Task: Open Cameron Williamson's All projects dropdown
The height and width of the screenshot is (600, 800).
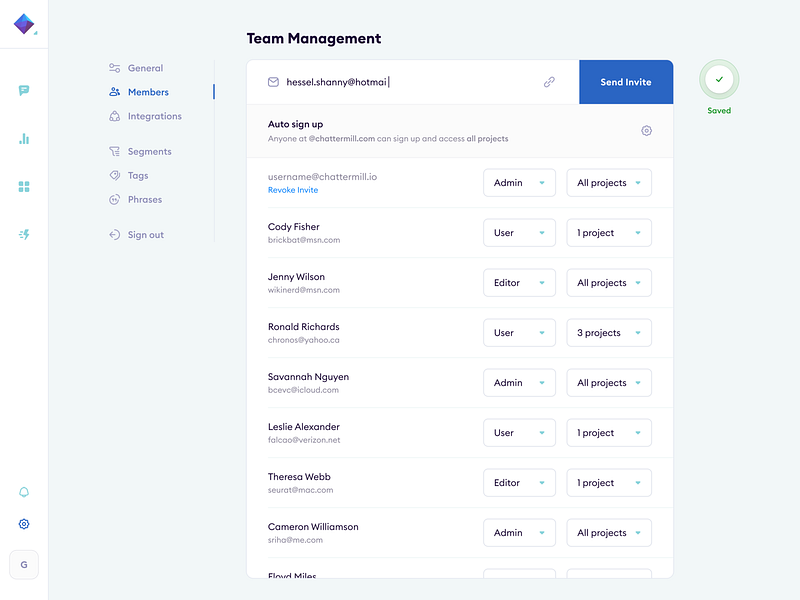Action: tap(609, 533)
